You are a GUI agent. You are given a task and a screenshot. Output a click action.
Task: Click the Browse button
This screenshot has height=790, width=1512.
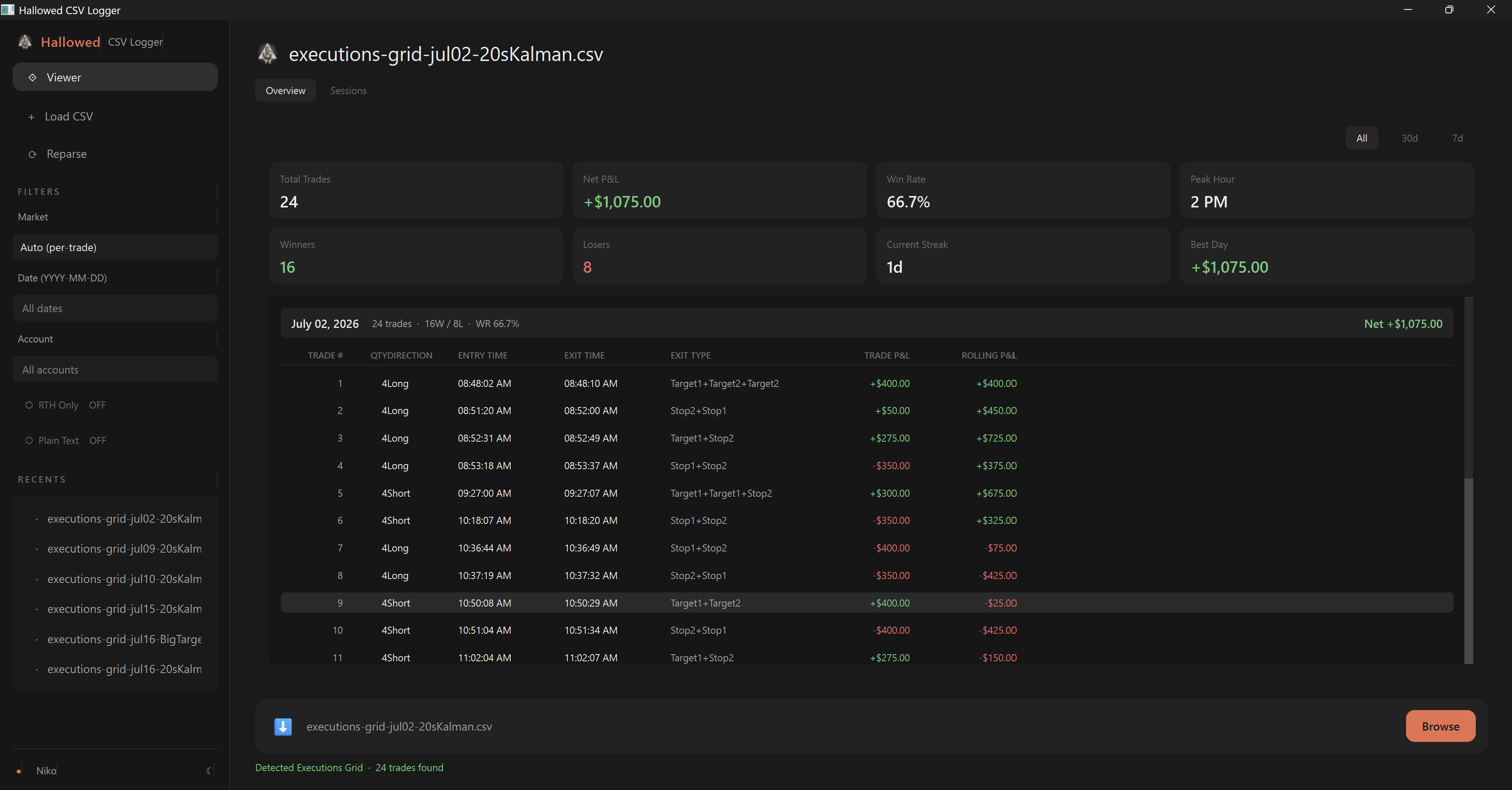(1440, 726)
